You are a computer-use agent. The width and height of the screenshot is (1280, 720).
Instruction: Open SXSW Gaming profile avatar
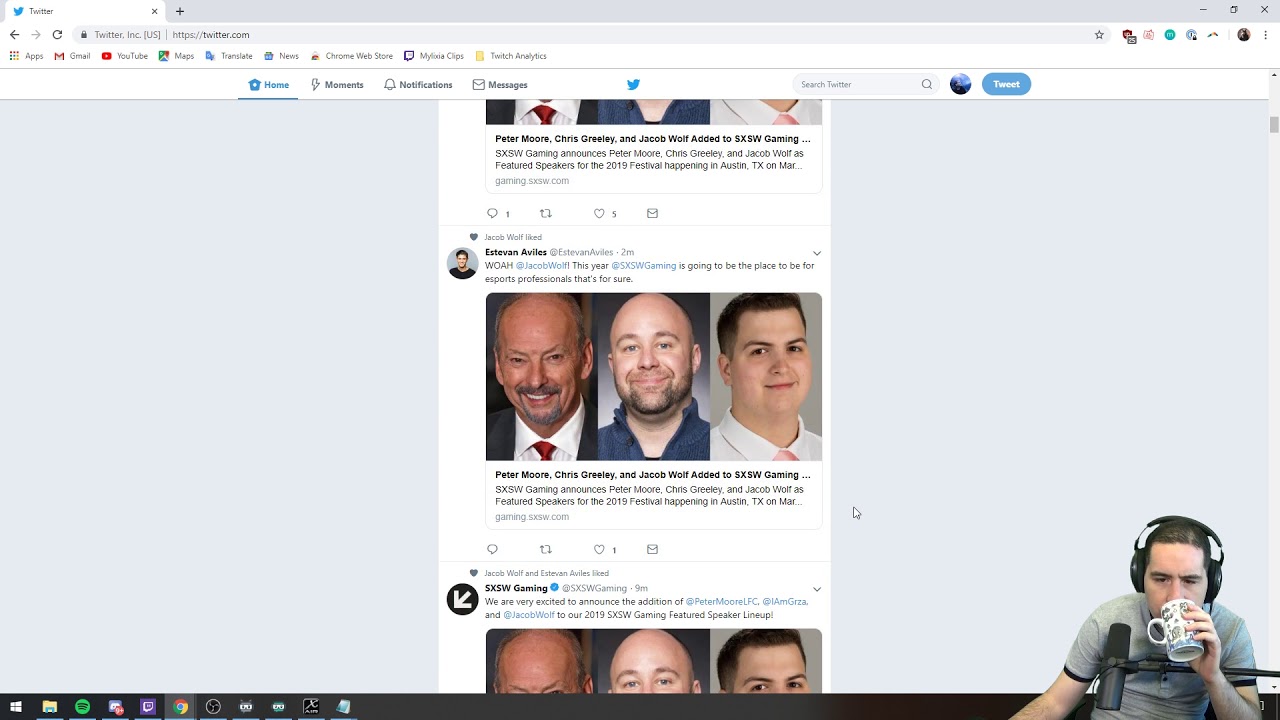pyautogui.click(x=462, y=599)
